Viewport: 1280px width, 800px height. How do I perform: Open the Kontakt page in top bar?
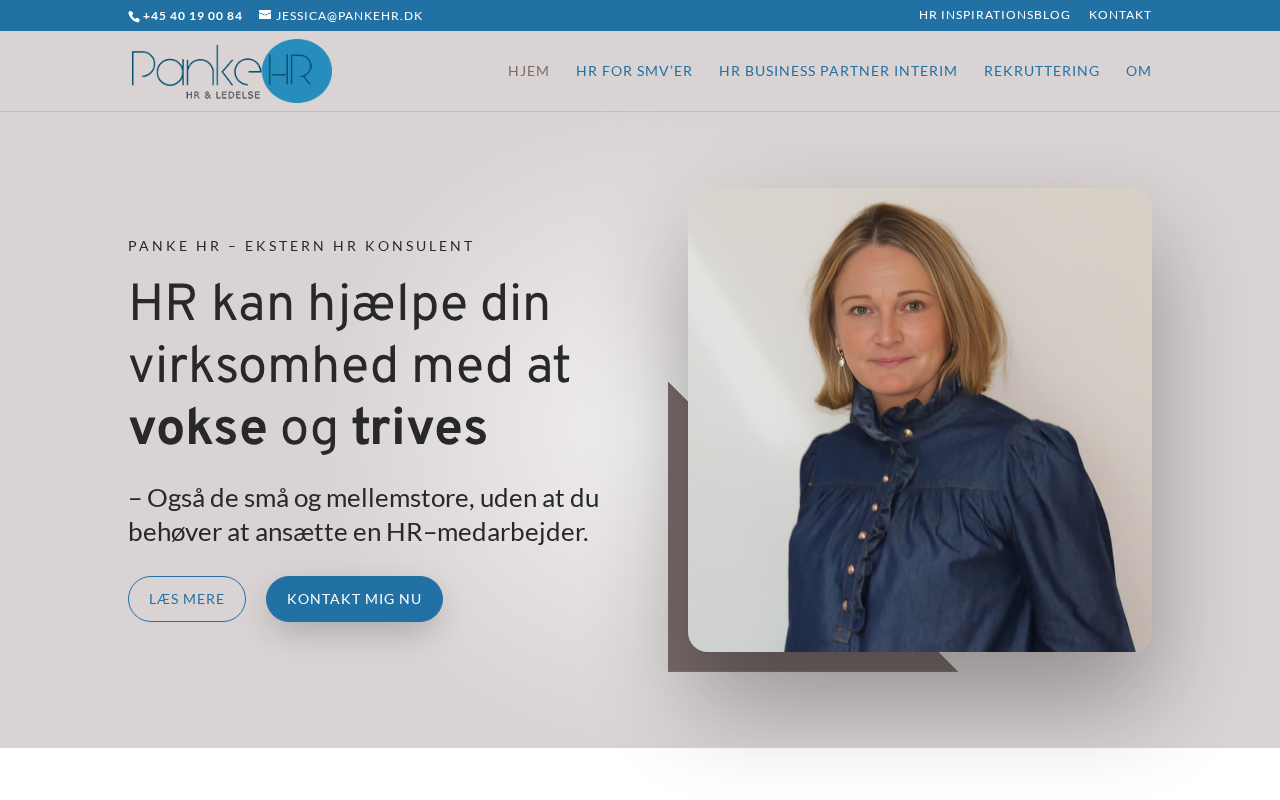(x=1120, y=15)
